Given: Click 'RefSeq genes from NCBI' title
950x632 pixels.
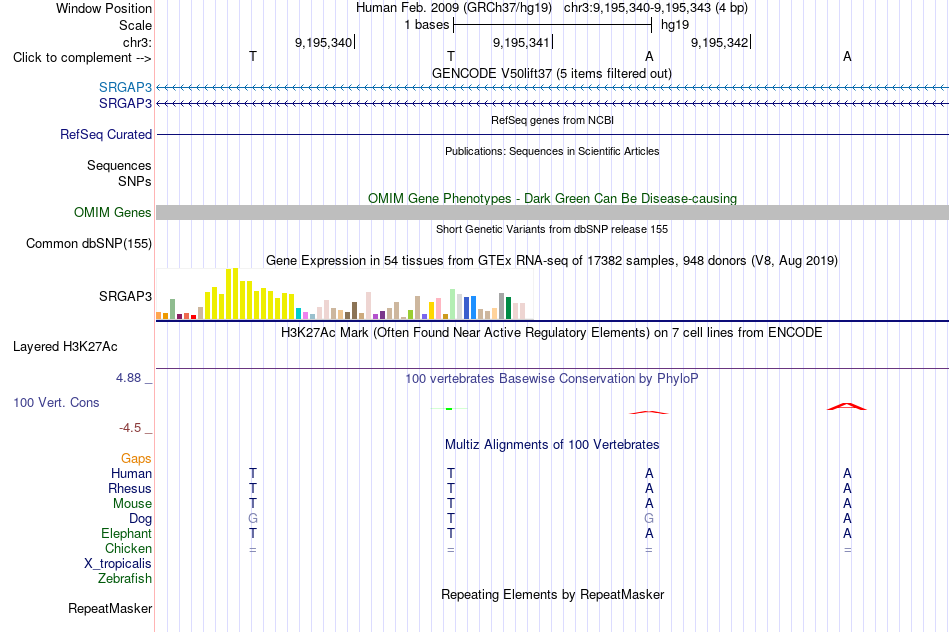Looking at the screenshot, I should tap(553, 120).
